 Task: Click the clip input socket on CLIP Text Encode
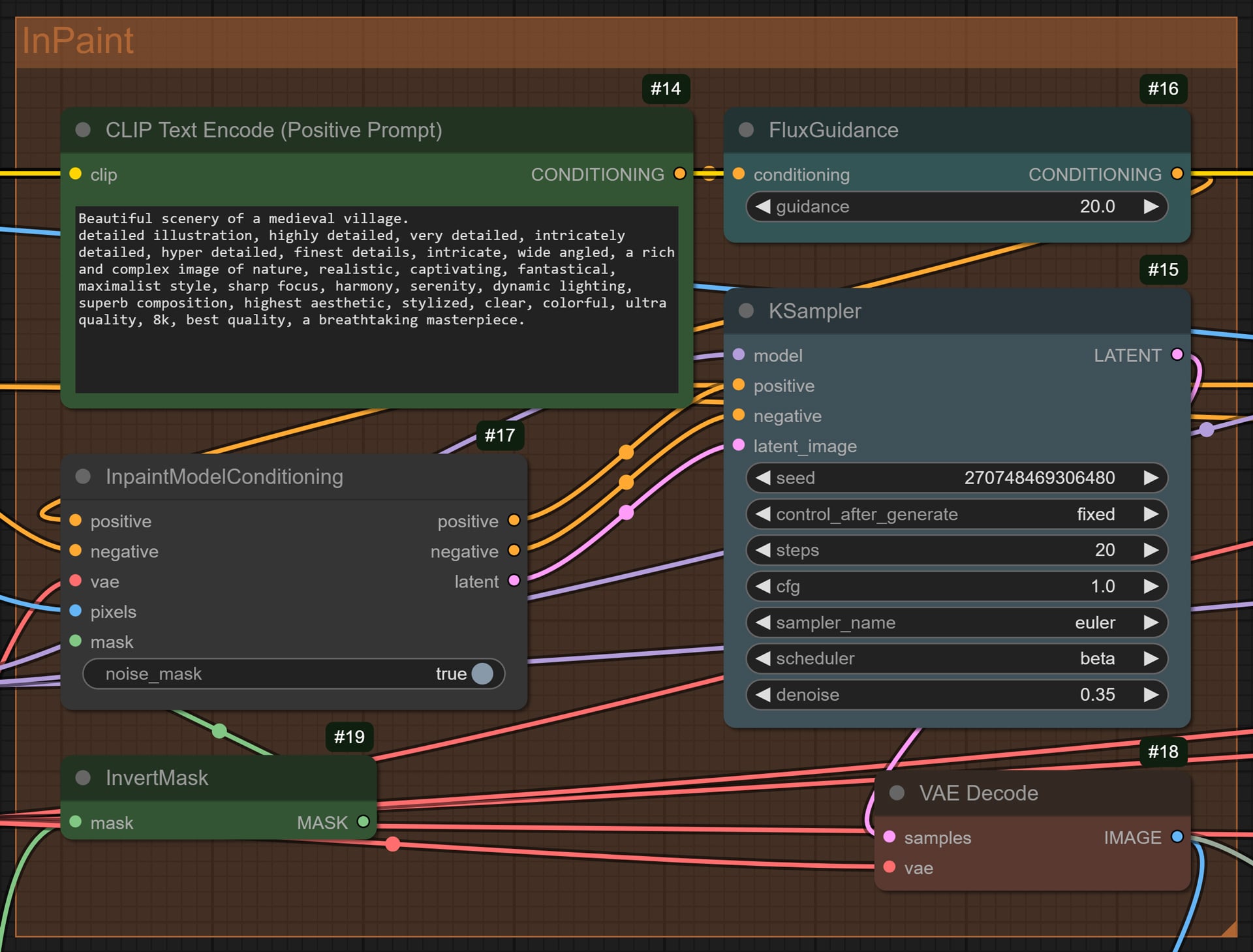tap(76, 174)
